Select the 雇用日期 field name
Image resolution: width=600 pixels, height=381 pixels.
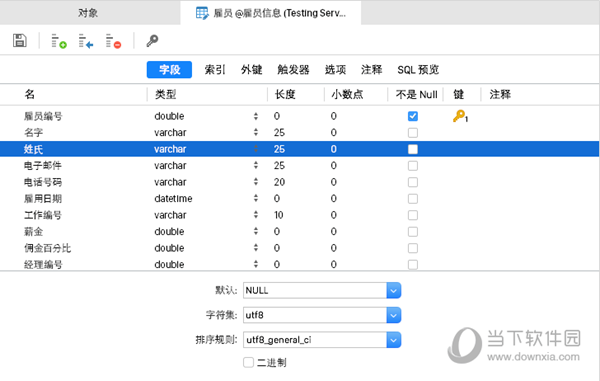pos(43,198)
